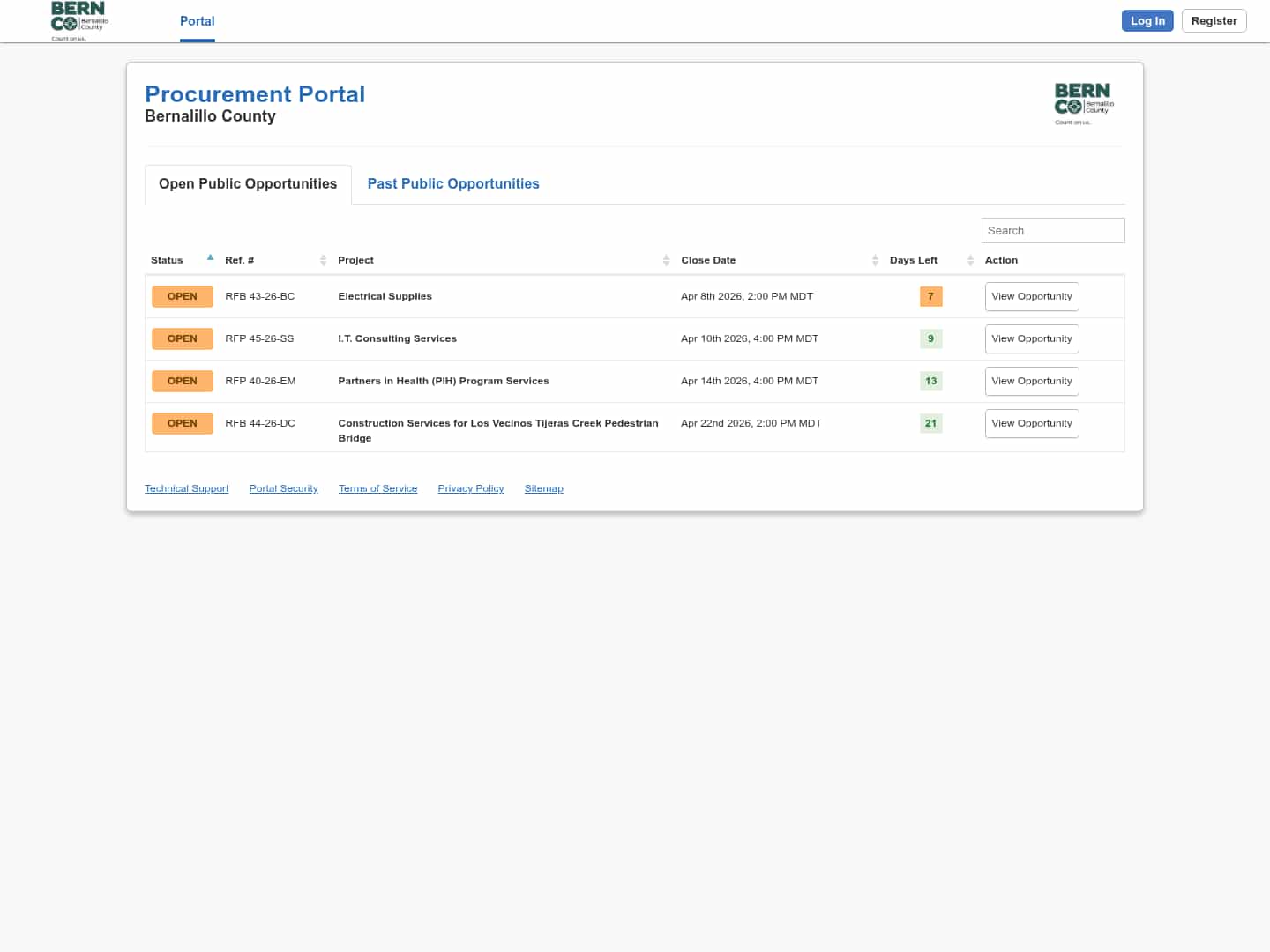Screen dimensions: 1270x952
Task: Select the Open Public Opportunities tab
Action: pyautogui.click(x=248, y=184)
